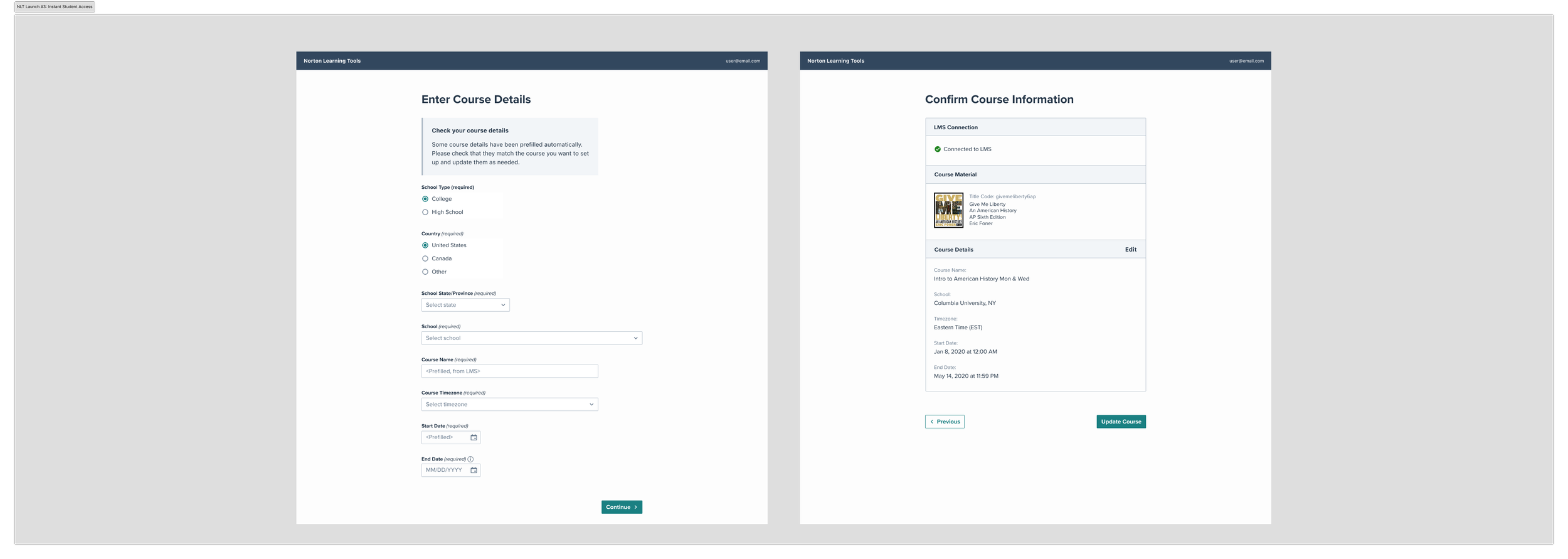This screenshot has width=1568, height=559.
Task: Open the Select timezone dropdown
Action: [509, 405]
